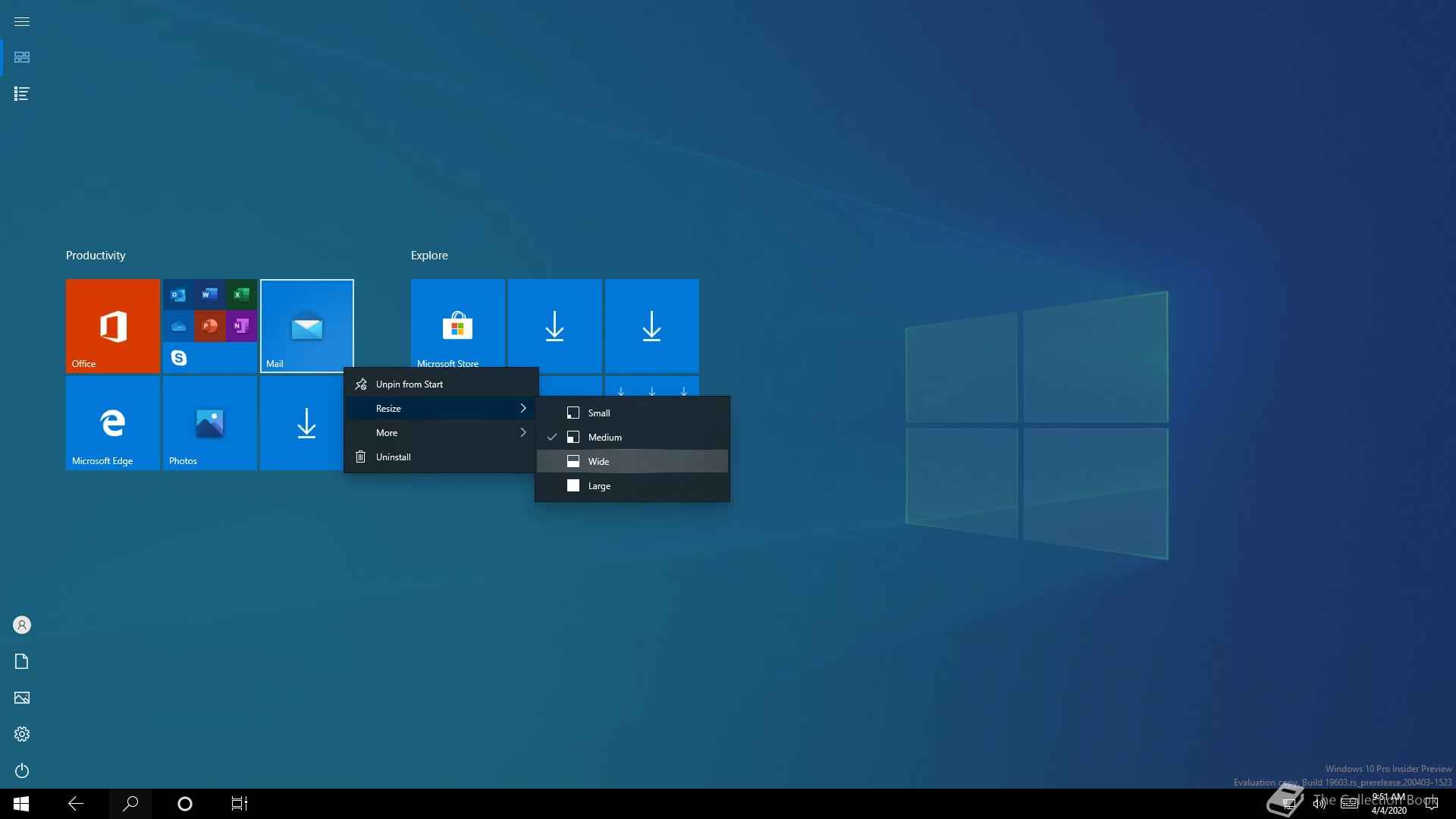
Task: Open OneDrive in the Office folder tile
Action: [178, 326]
